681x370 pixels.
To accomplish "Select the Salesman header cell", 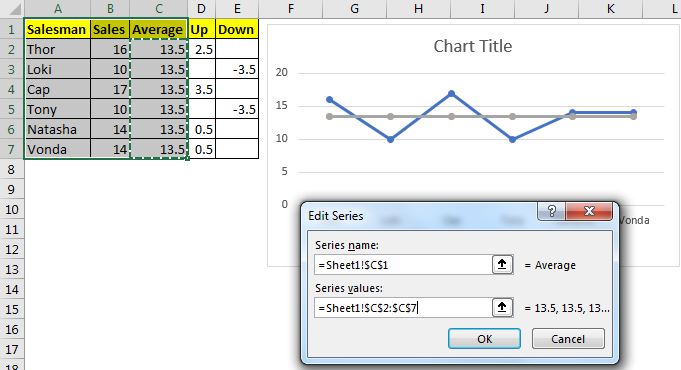I will (x=57, y=30).
